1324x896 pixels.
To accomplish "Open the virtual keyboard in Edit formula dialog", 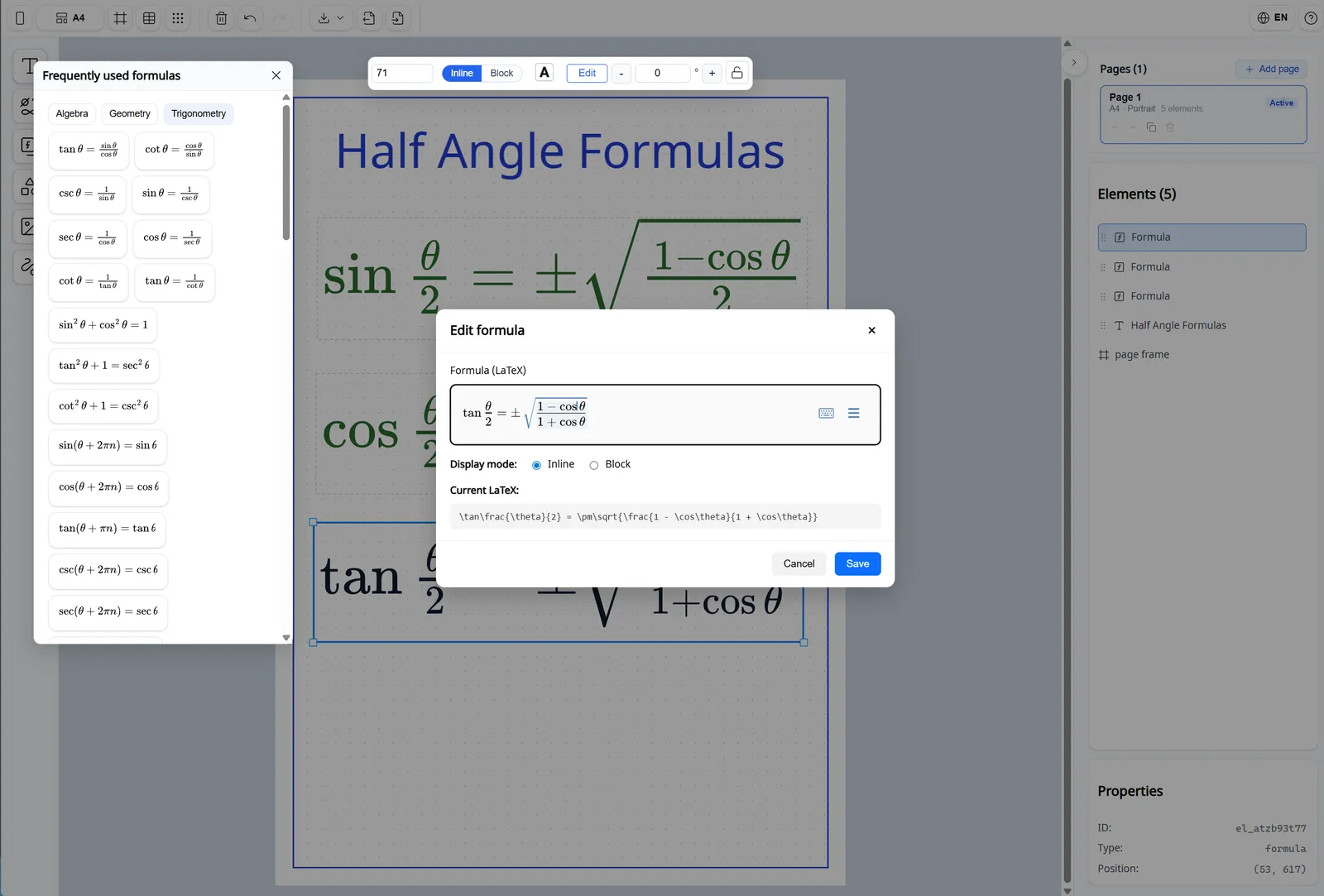I will pyautogui.click(x=826, y=413).
